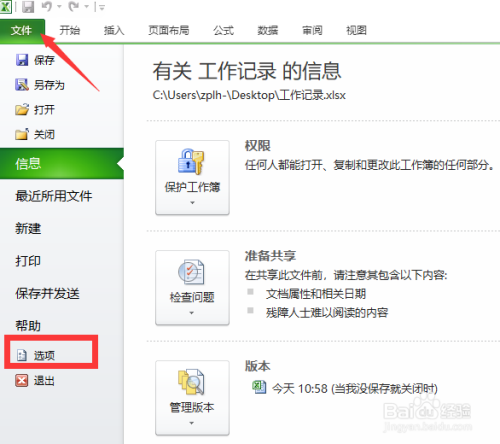Click the lock and key 保护工作簿 icon

(x=191, y=162)
